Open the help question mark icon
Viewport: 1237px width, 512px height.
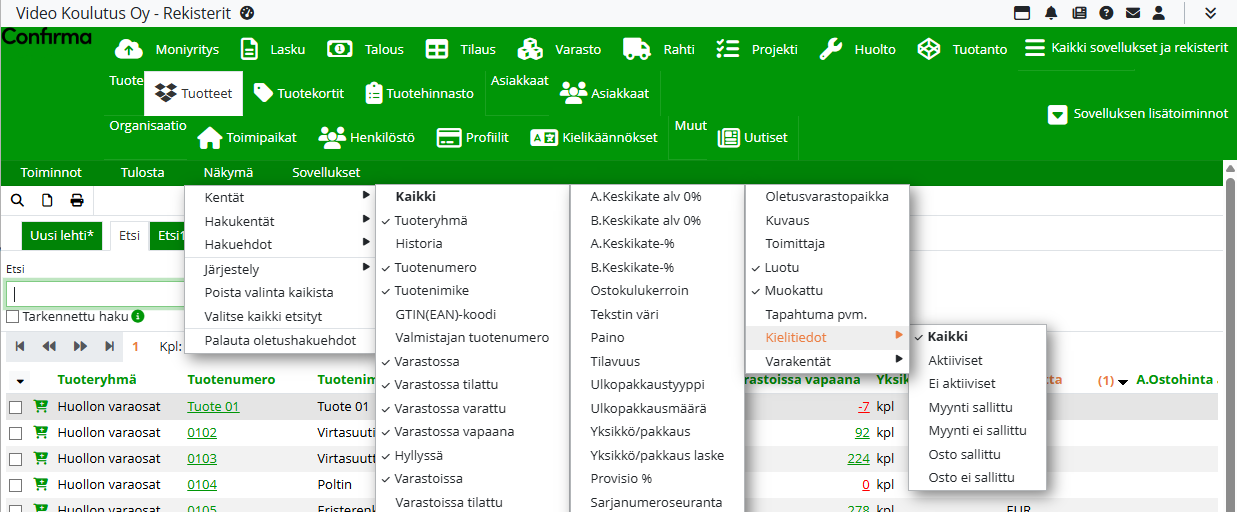coord(1106,13)
